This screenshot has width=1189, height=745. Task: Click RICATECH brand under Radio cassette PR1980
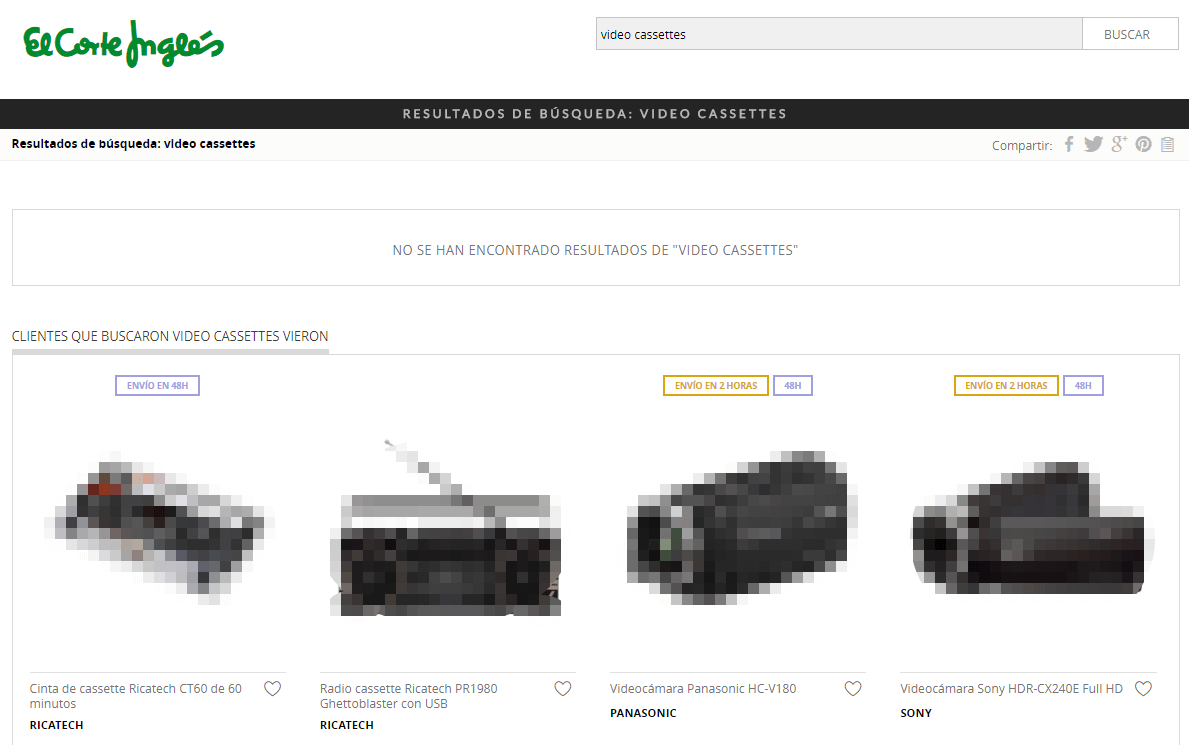tap(347, 725)
